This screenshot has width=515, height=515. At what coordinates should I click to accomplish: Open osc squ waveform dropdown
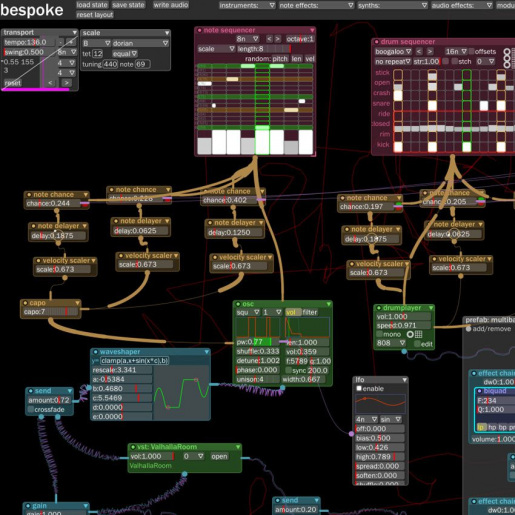click(248, 312)
